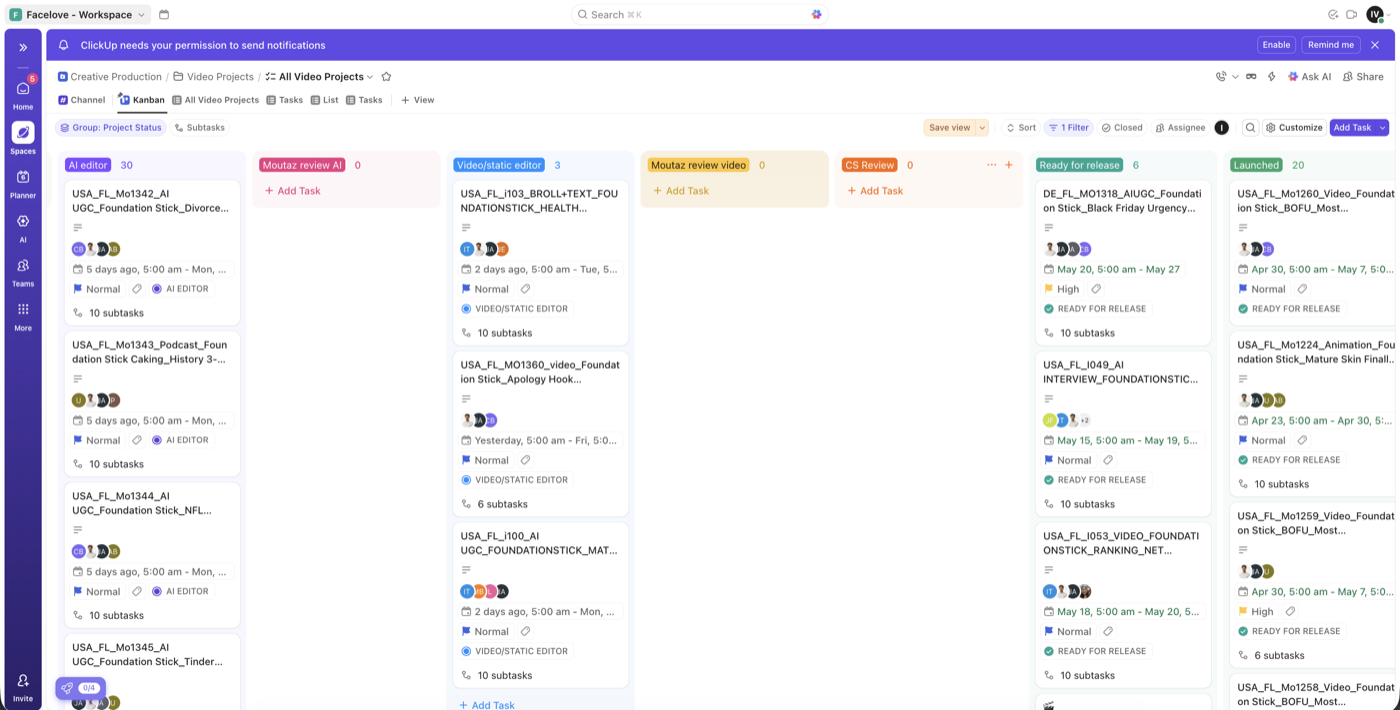
Task: Add Task in Moutaz review AI column
Action: point(293,191)
